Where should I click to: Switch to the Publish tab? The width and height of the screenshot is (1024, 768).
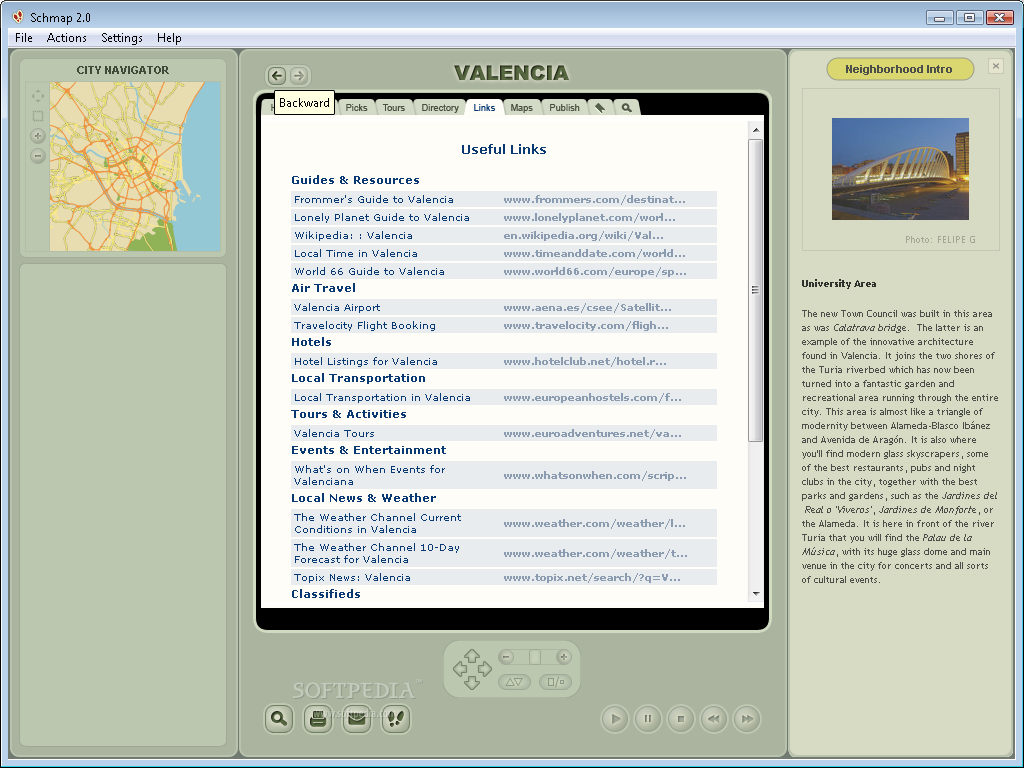pos(564,108)
